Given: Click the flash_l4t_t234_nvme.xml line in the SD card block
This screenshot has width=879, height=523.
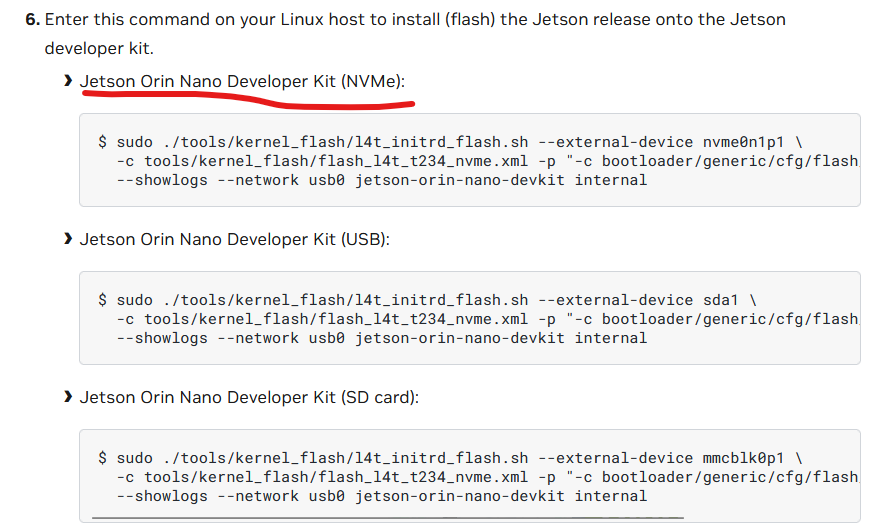Looking at the screenshot, I should pyautogui.click(x=488, y=477).
